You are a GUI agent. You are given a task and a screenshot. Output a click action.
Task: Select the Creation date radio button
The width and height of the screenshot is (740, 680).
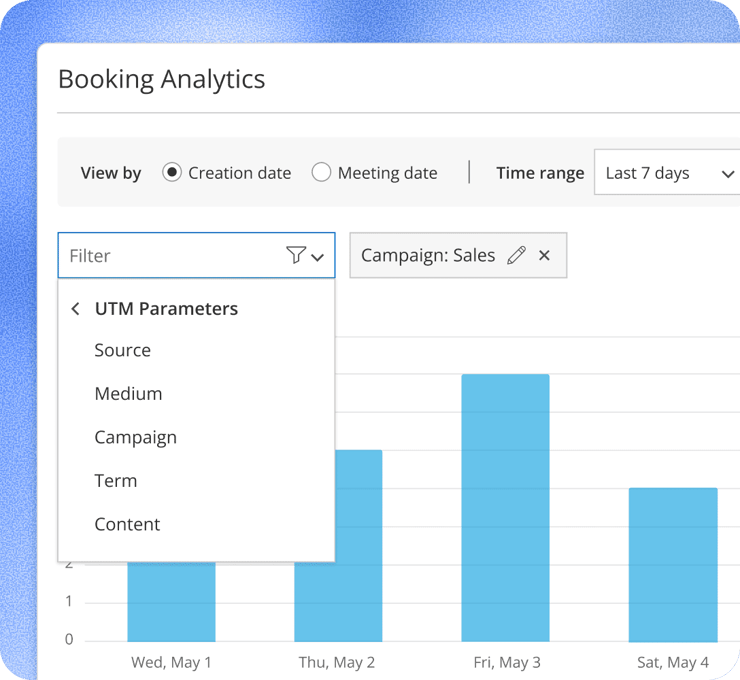(172, 172)
